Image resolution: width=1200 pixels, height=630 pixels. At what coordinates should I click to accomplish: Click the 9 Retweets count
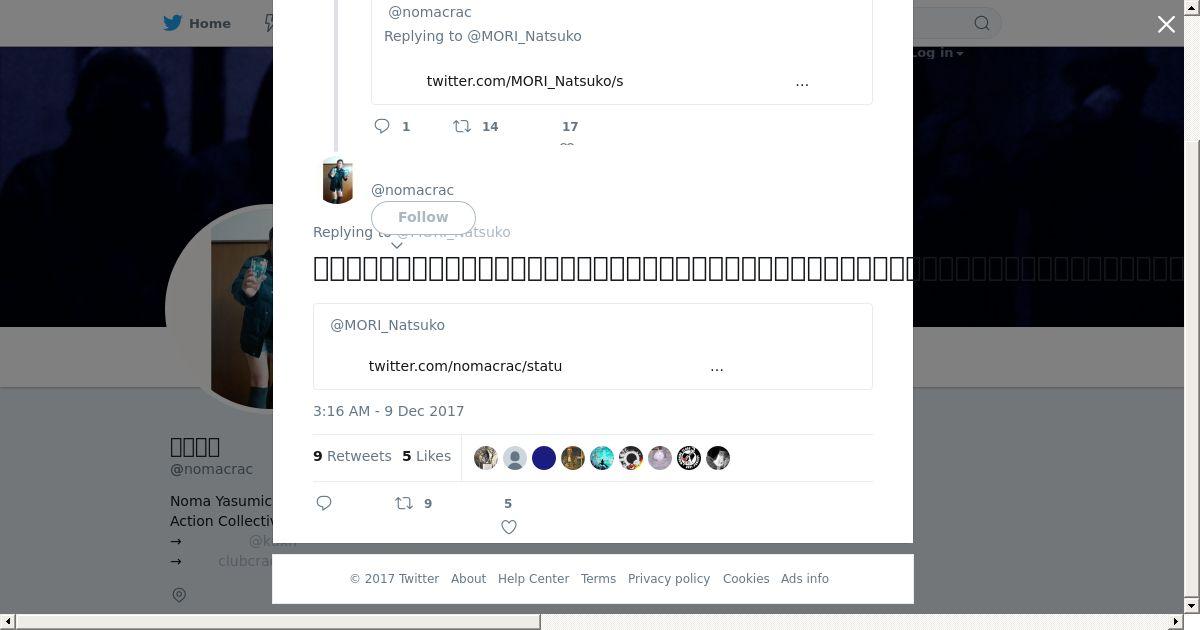point(352,456)
